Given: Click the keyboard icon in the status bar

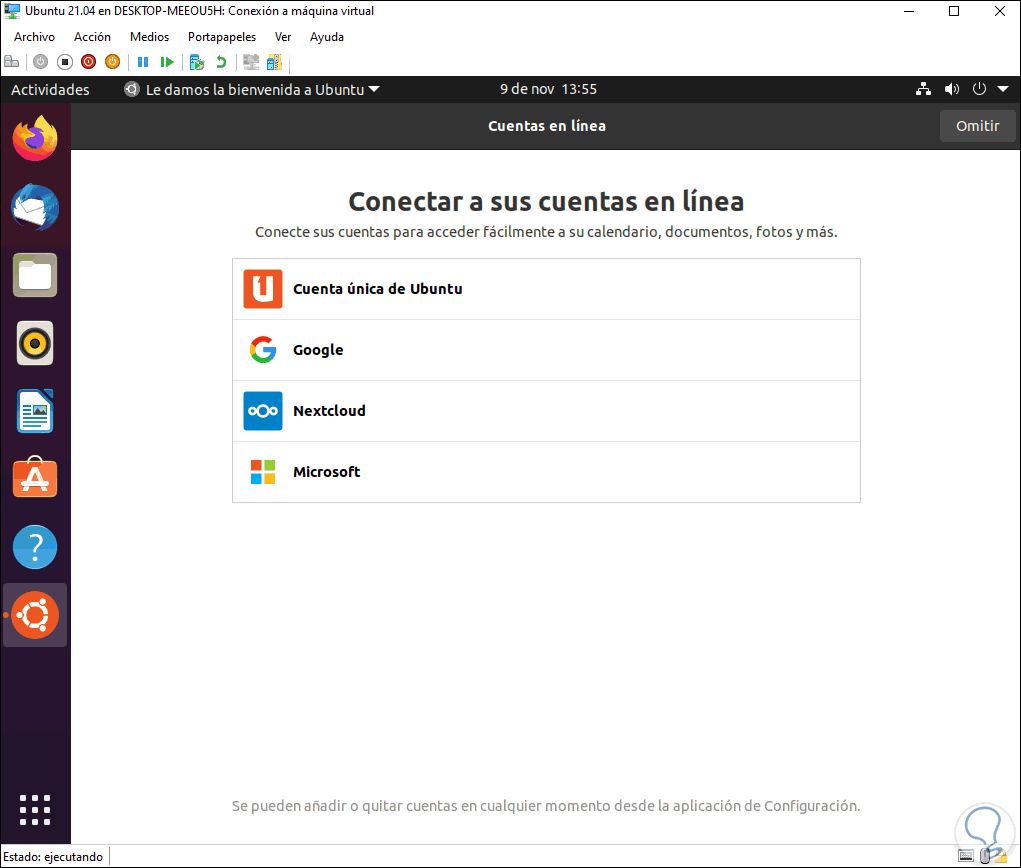Looking at the screenshot, I should tap(966, 856).
